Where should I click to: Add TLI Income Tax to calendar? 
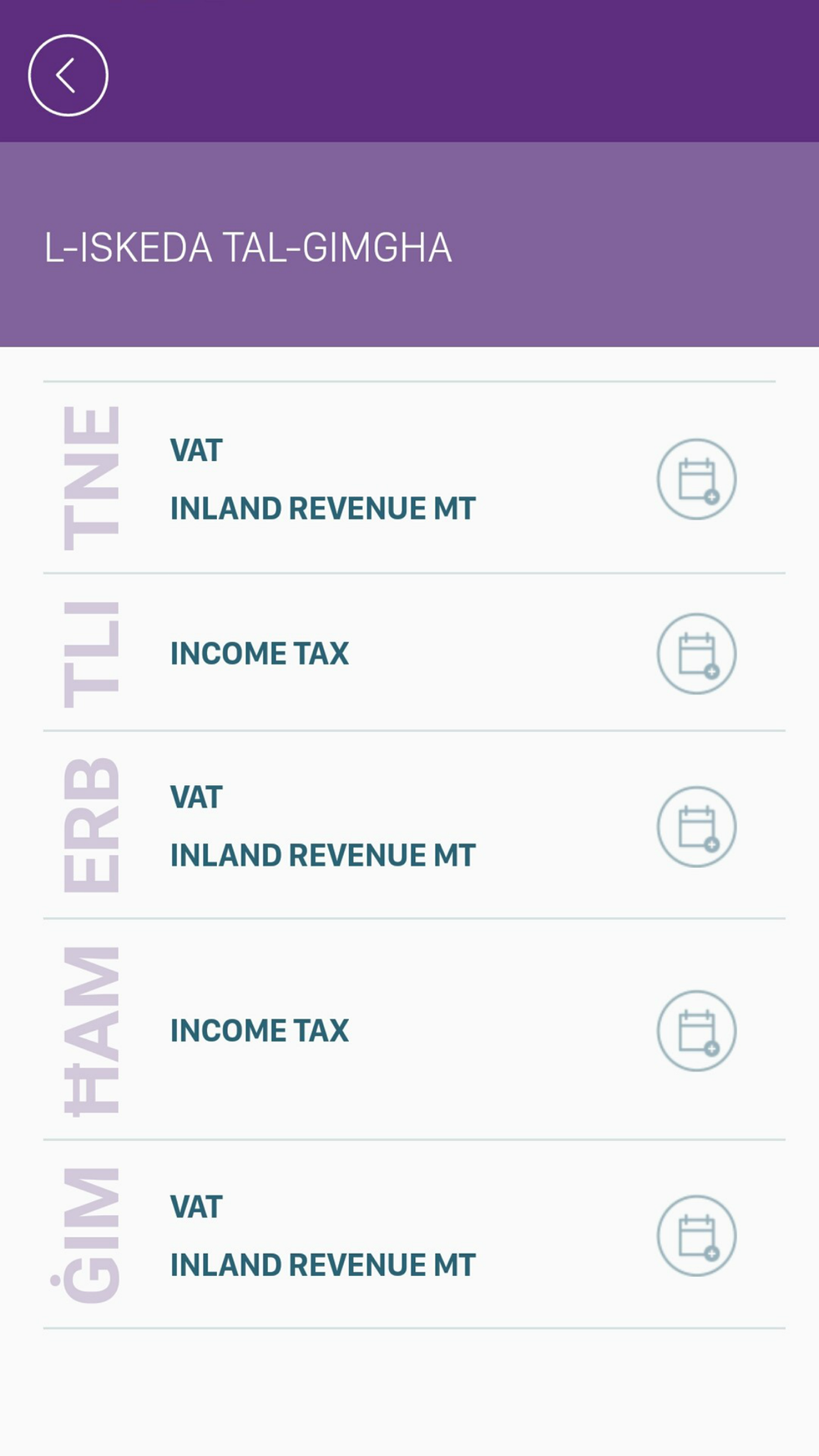point(696,653)
